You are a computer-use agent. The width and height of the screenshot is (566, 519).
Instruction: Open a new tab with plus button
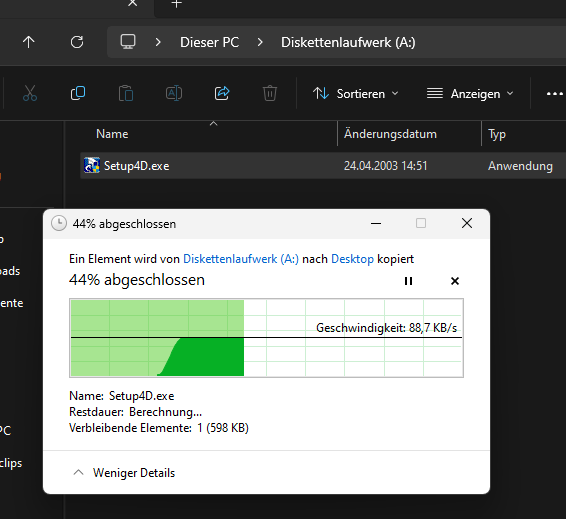point(176,4)
